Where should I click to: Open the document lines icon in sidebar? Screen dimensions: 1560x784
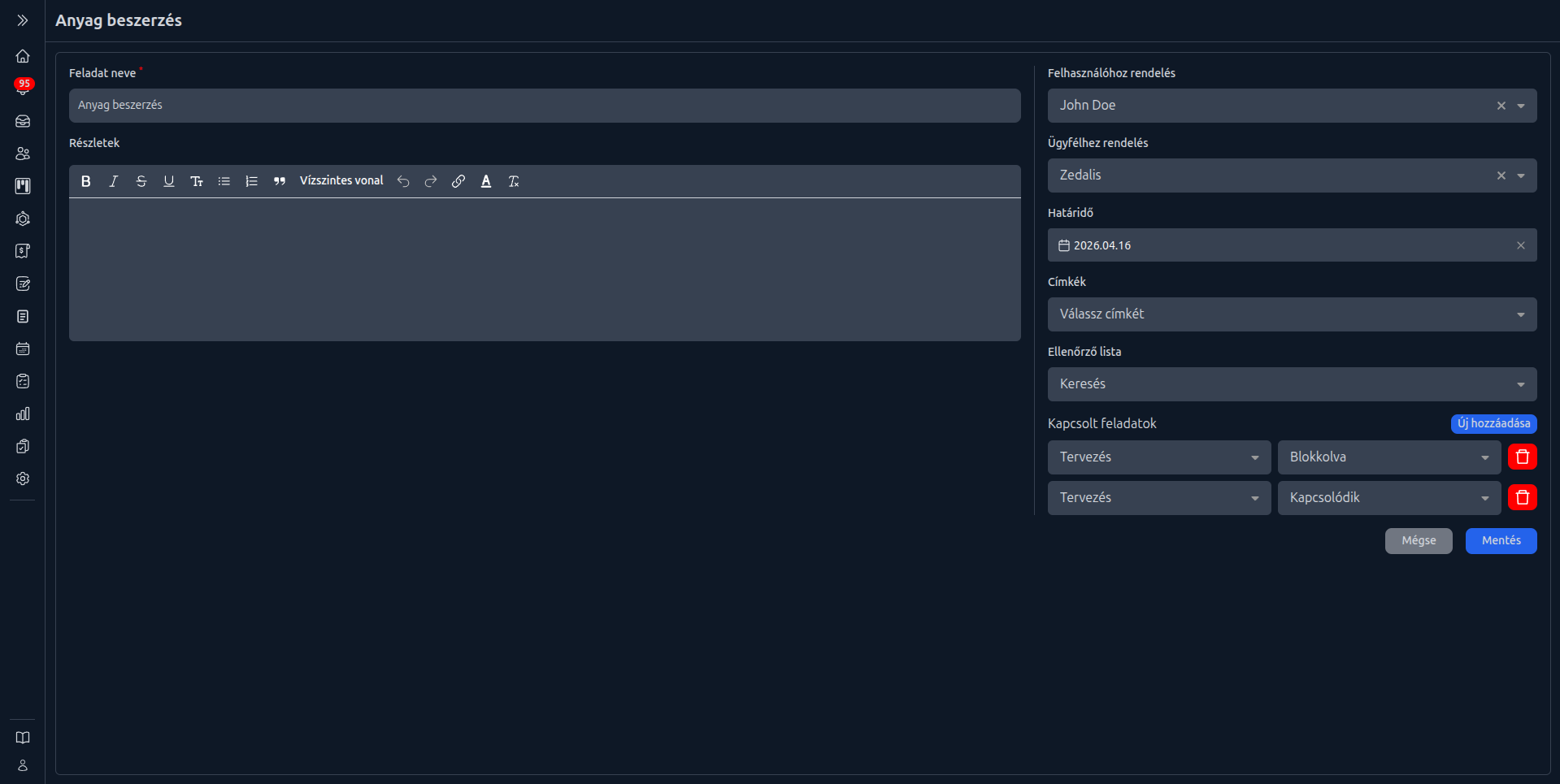23,316
